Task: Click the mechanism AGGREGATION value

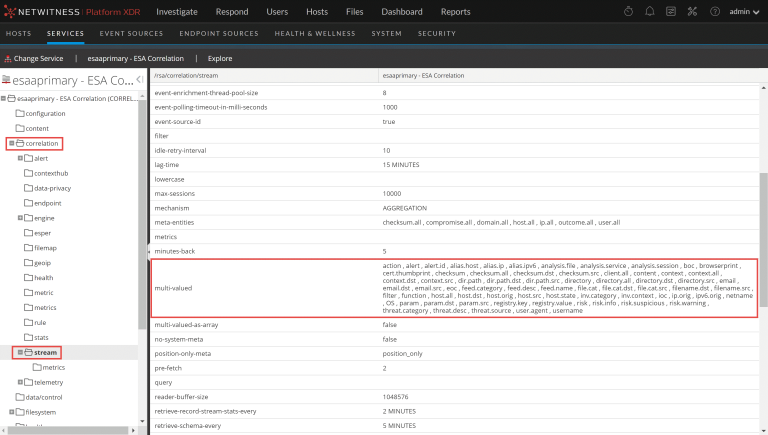Action: 405,208
